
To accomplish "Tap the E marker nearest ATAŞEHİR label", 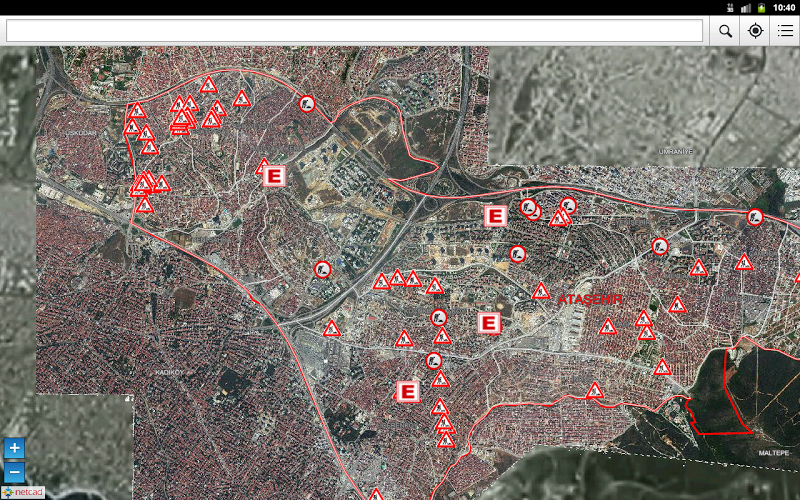I will [x=489, y=323].
